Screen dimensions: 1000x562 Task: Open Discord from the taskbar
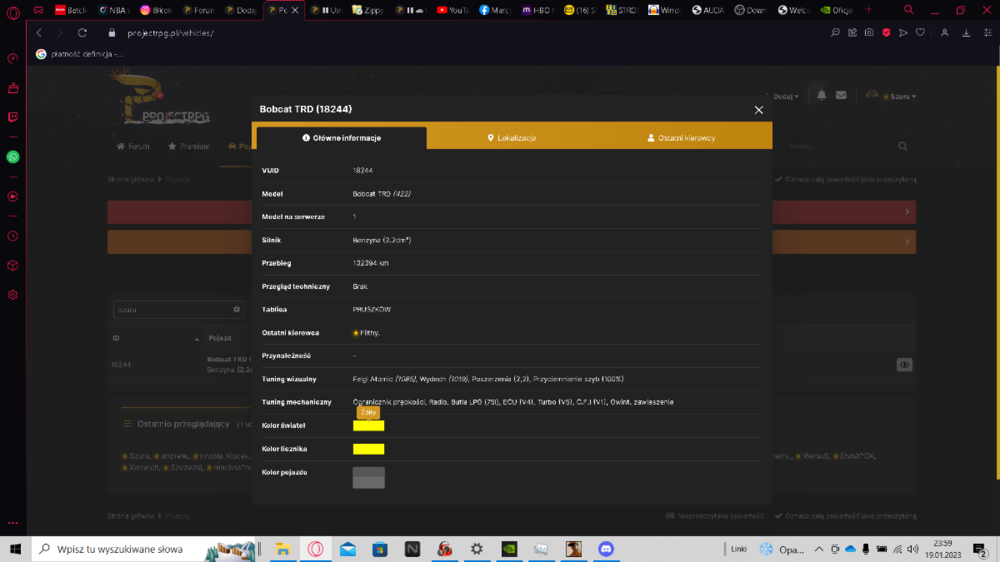(x=606, y=549)
